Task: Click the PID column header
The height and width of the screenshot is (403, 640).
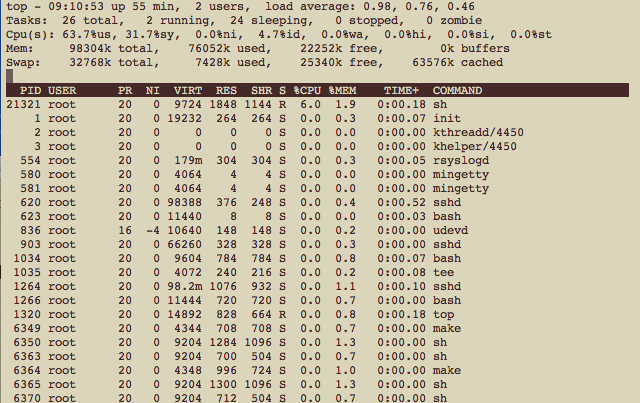Action: pyautogui.click(x=23, y=90)
